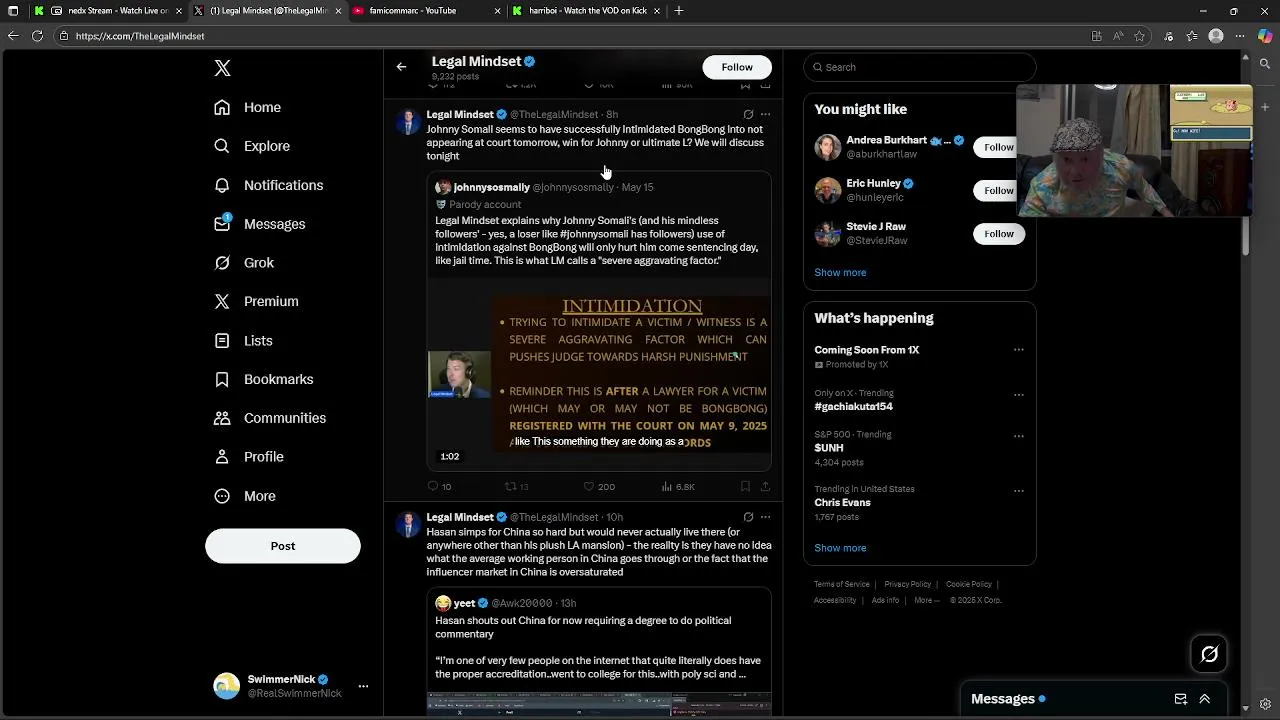Compose new message in Messages drawer
Image resolution: width=1280 pixels, height=720 pixels.
[x=1180, y=699]
